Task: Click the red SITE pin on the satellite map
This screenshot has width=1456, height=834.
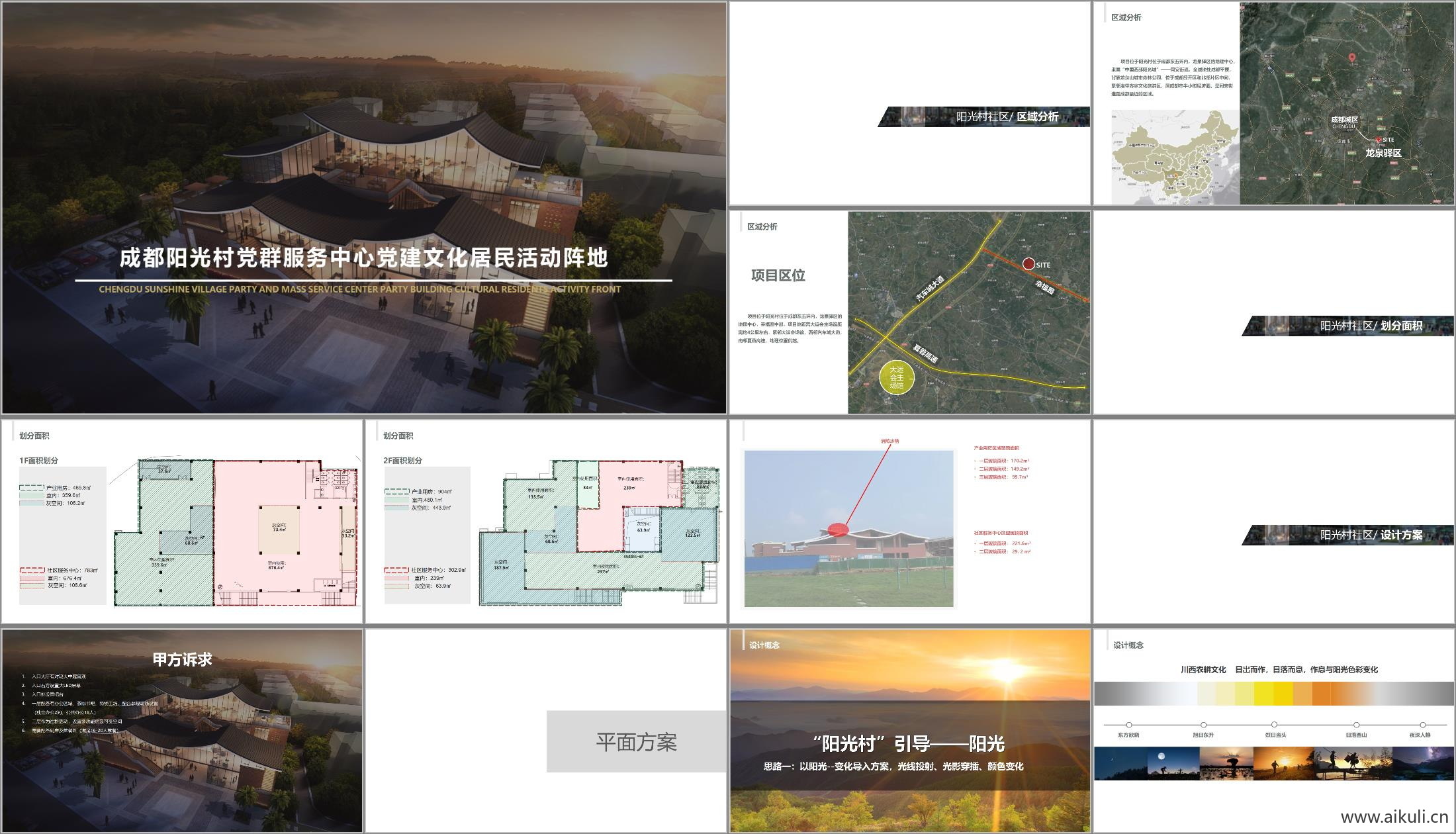Action: coord(1029,265)
